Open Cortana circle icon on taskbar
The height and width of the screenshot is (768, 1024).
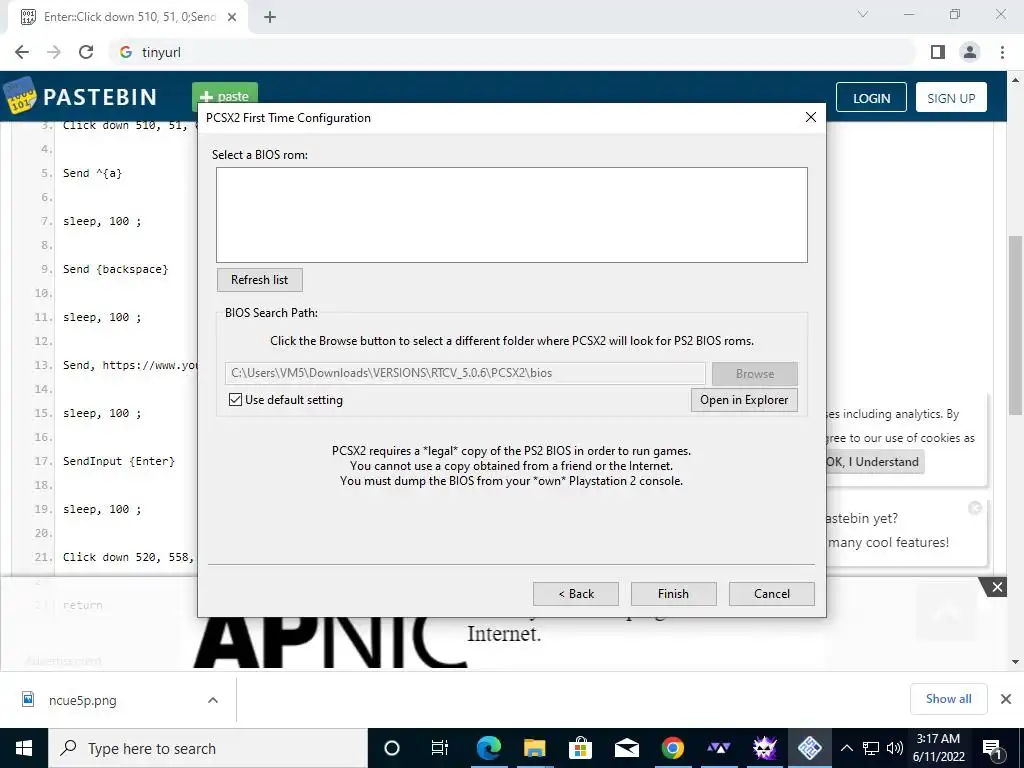tap(391, 748)
